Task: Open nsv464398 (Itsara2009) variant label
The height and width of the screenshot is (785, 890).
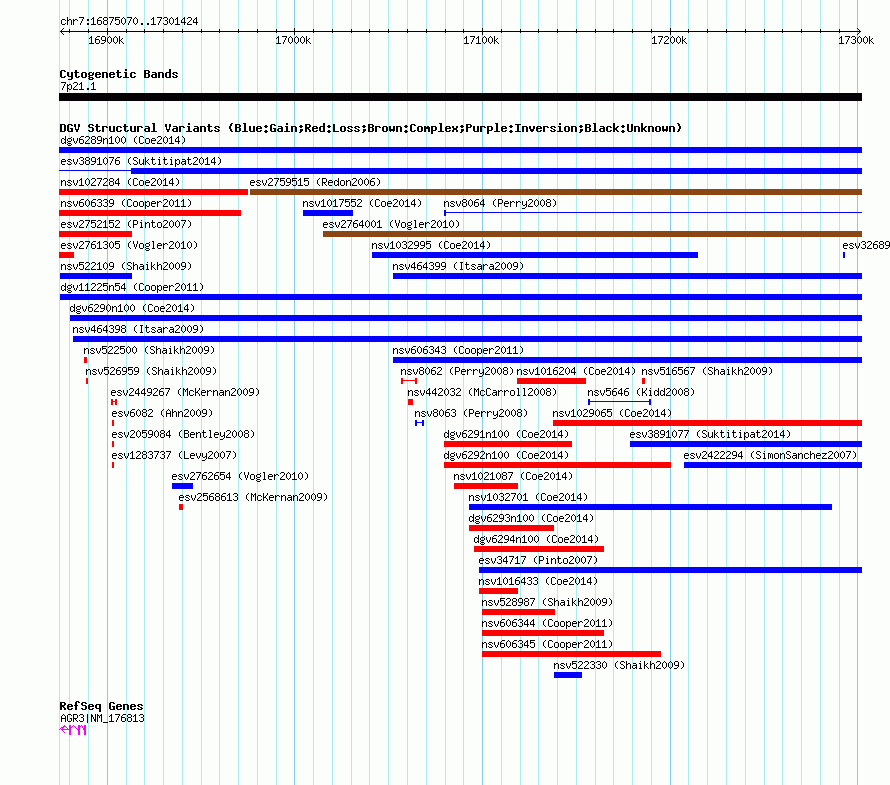Action: [138, 329]
